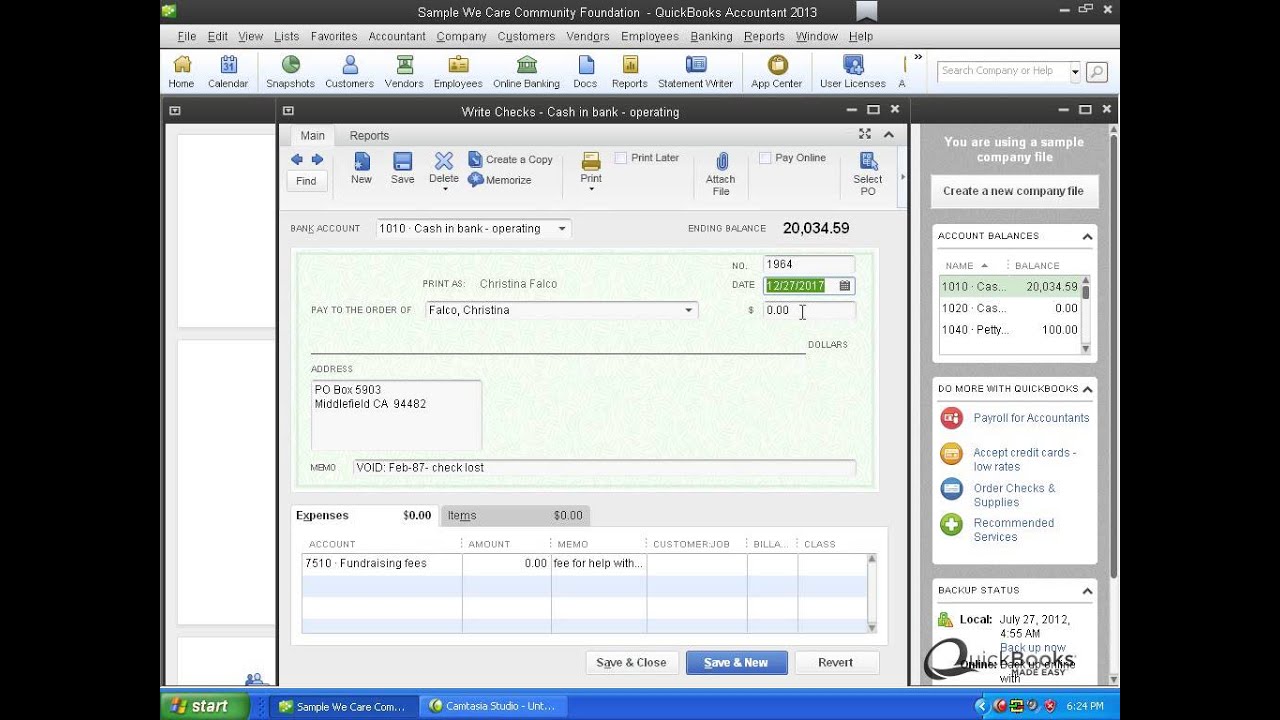The height and width of the screenshot is (720, 1280).
Task: Collapse Do More With QuickBooks panel
Action: click(1087, 389)
